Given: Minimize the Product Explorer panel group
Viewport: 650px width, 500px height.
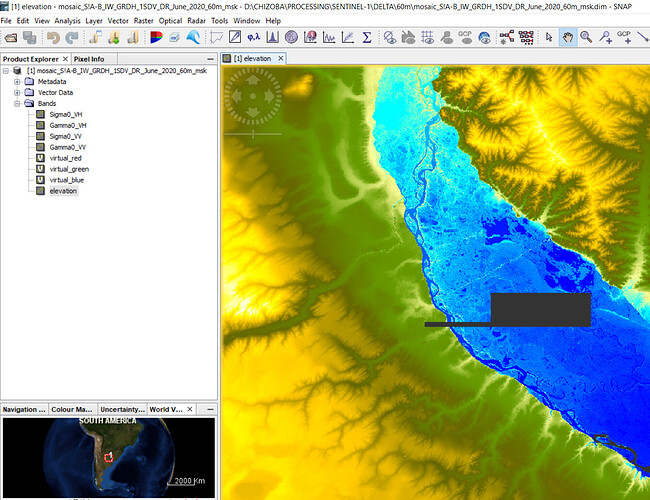Looking at the screenshot, I should click(x=210, y=59).
